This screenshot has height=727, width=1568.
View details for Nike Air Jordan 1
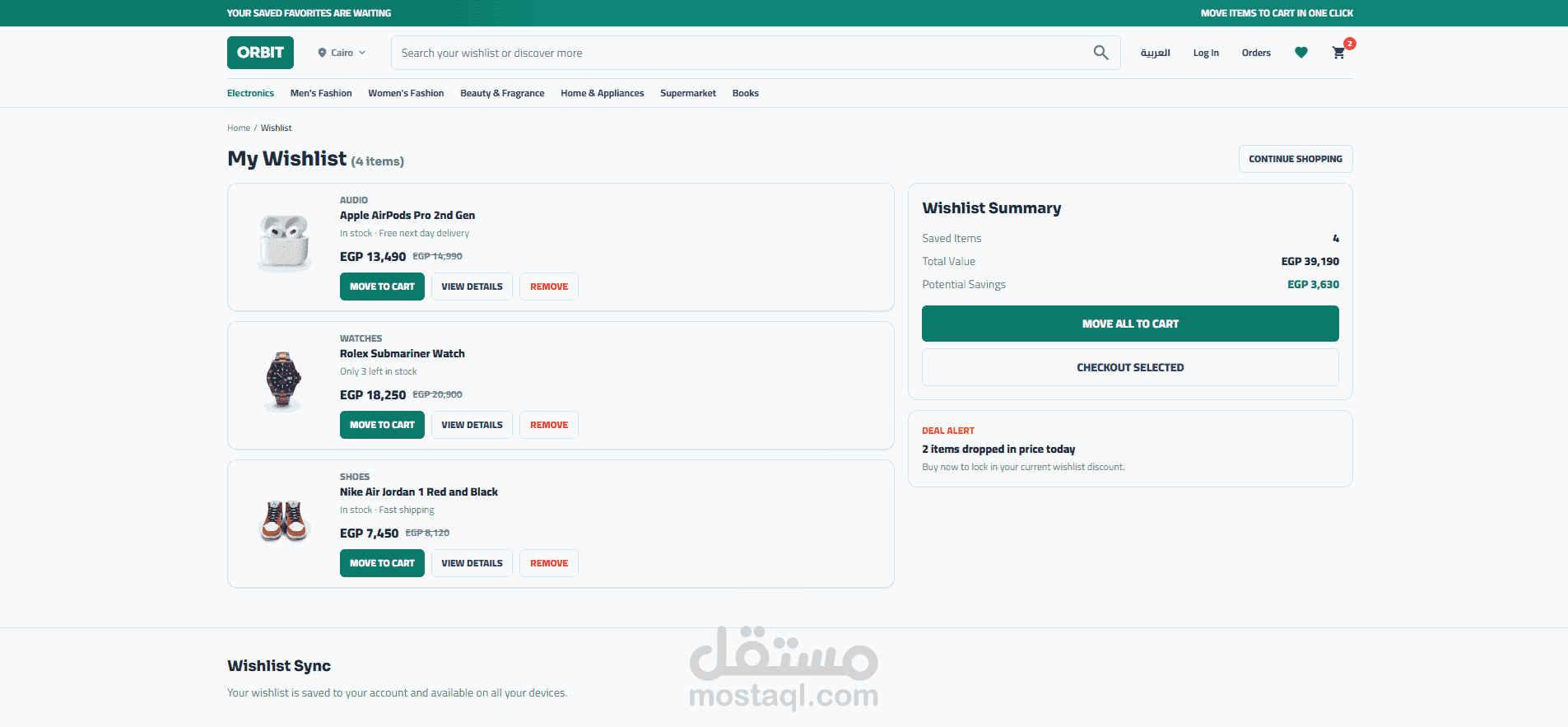coord(472,563)
